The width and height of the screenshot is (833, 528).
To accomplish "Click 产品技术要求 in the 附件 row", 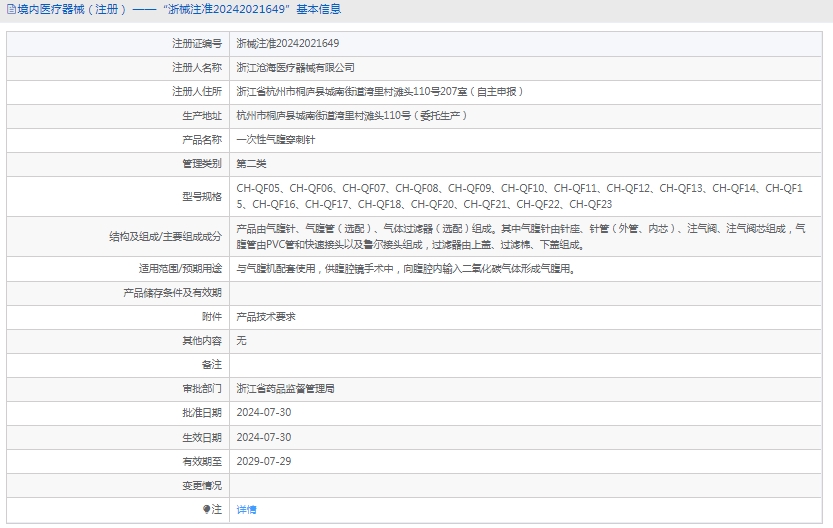I will tap(265, 316).
